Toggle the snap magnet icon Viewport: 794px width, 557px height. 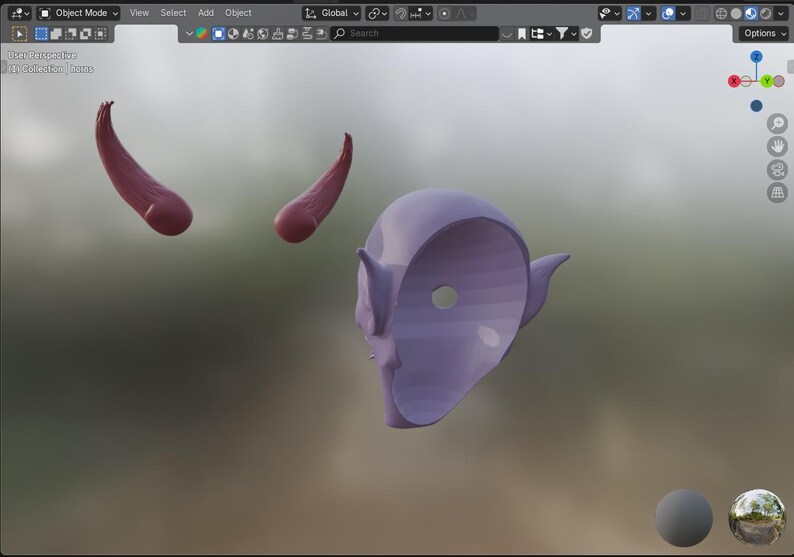[x=401, y=13]
